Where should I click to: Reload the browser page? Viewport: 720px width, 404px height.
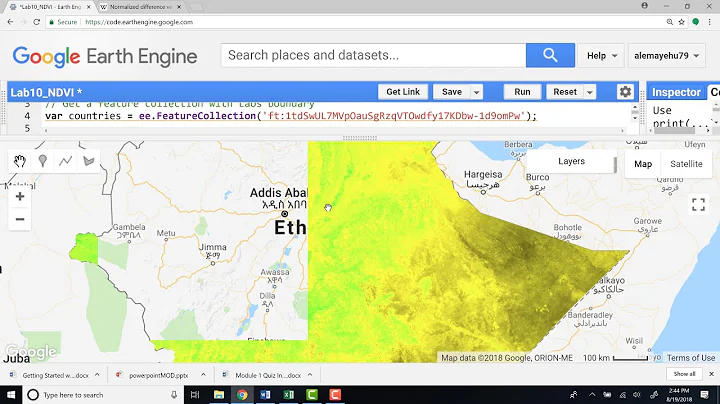[x=37, y=22]
